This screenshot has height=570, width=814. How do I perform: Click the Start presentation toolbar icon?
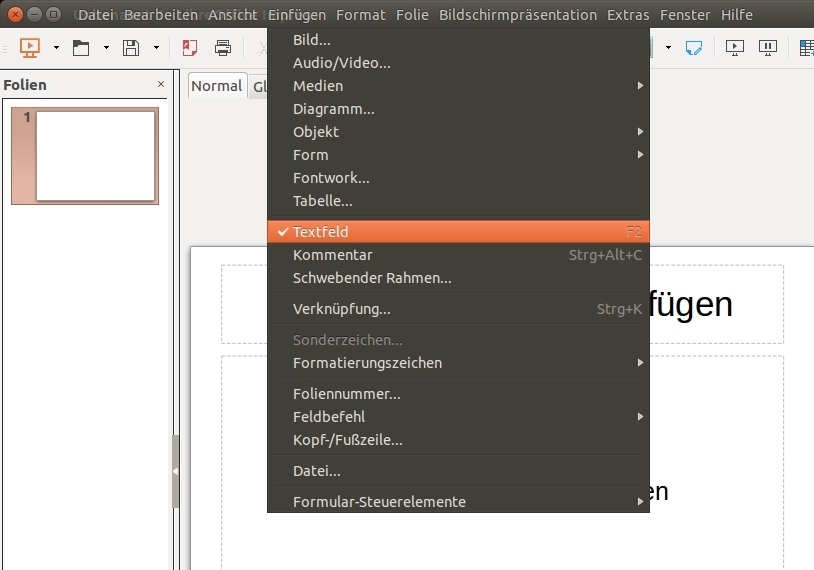pos(30,47)
